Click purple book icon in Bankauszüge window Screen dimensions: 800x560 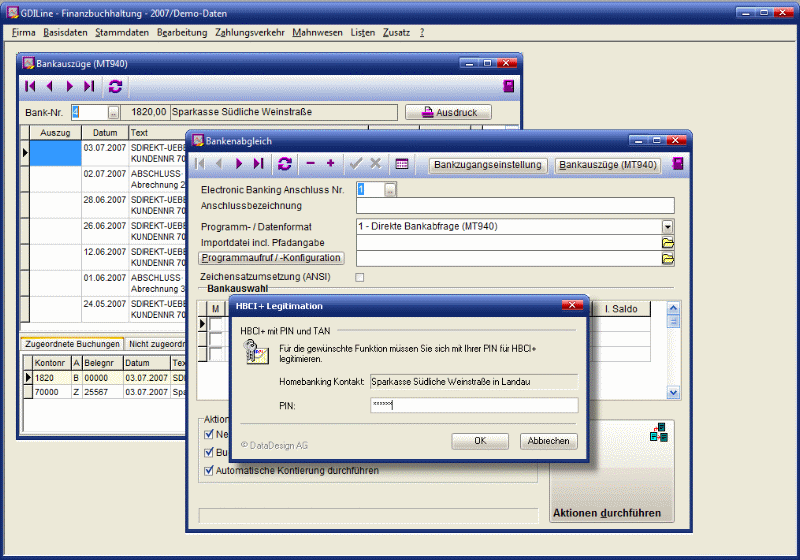coord(509,87)
